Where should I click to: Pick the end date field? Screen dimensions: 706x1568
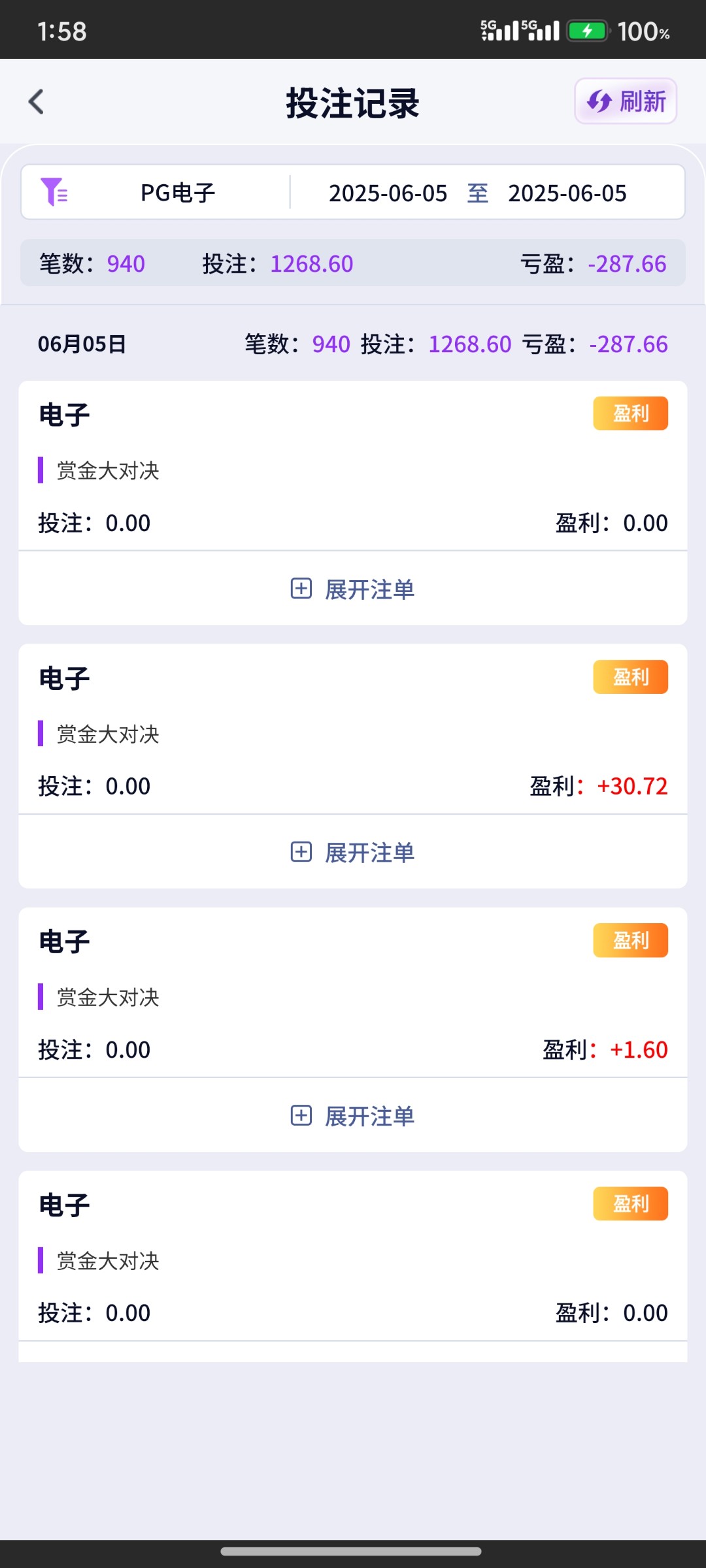[x=567, y=193]
